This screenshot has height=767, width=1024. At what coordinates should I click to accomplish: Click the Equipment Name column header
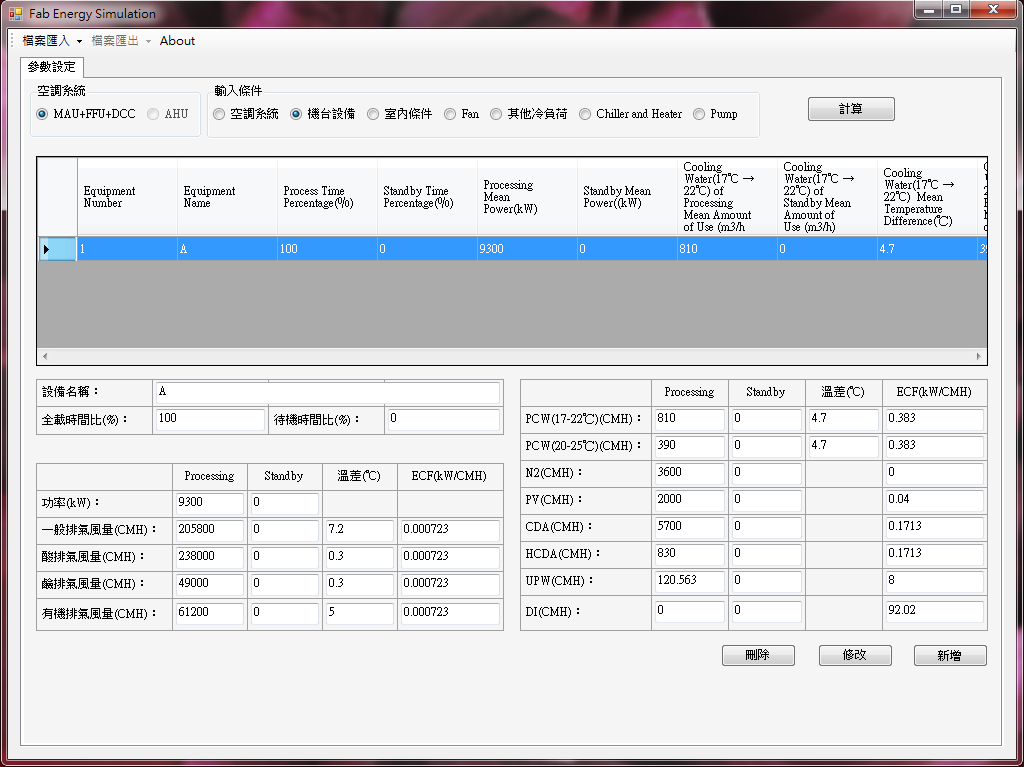pyautogui.click(x=227, y=197)
